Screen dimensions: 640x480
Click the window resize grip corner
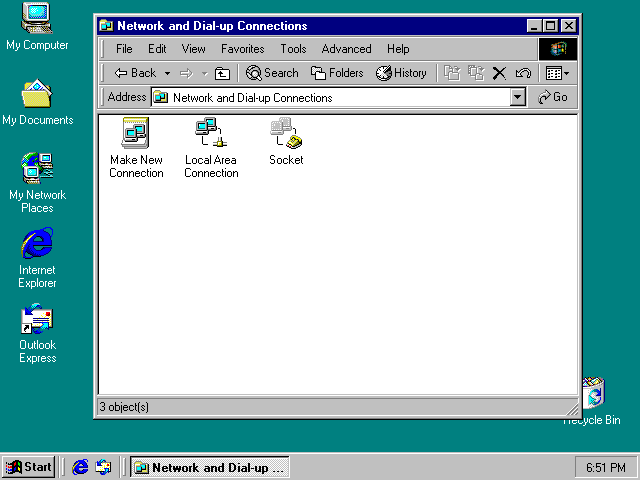click(573, 409)
